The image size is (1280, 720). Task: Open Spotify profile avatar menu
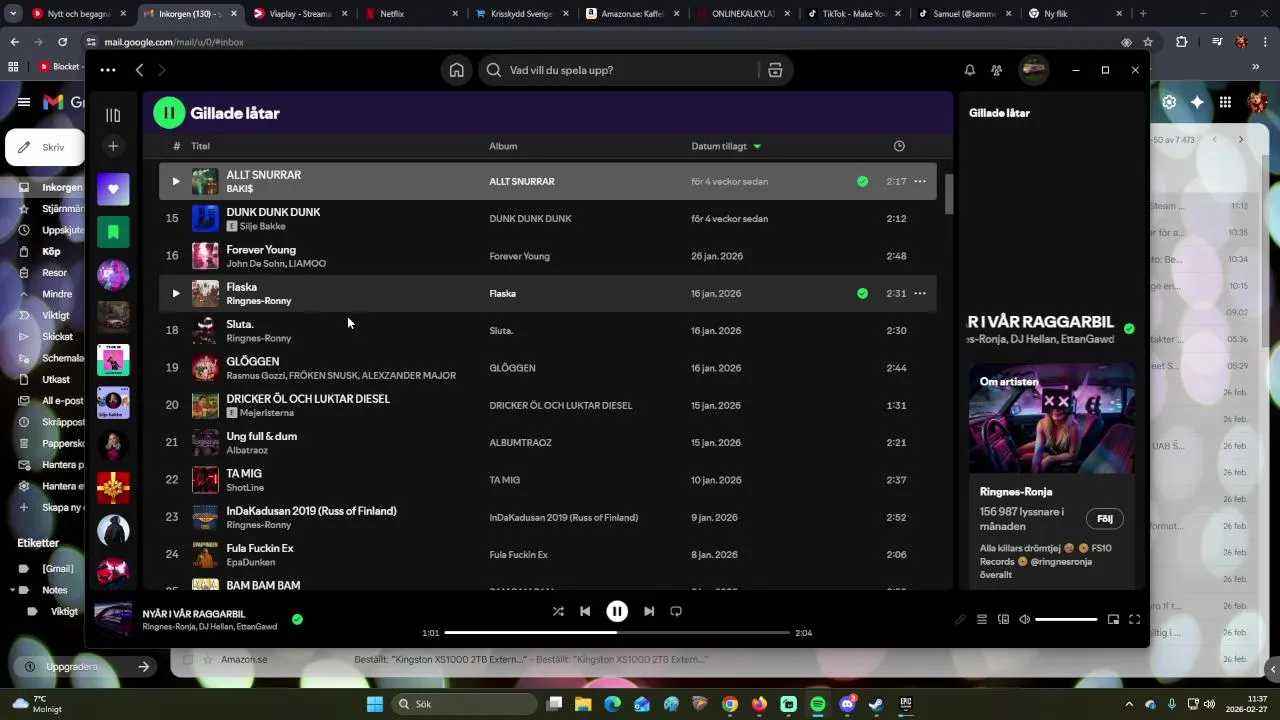(1034, 70)
